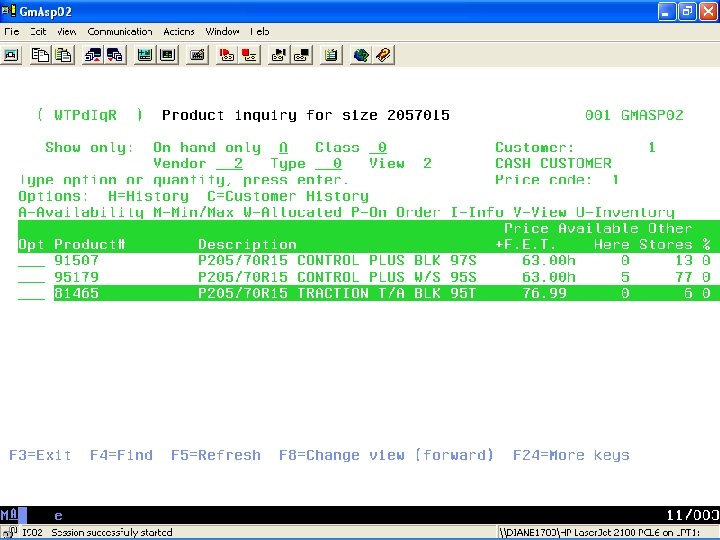Click the CASH CUSTOMER text

(553, 163)
